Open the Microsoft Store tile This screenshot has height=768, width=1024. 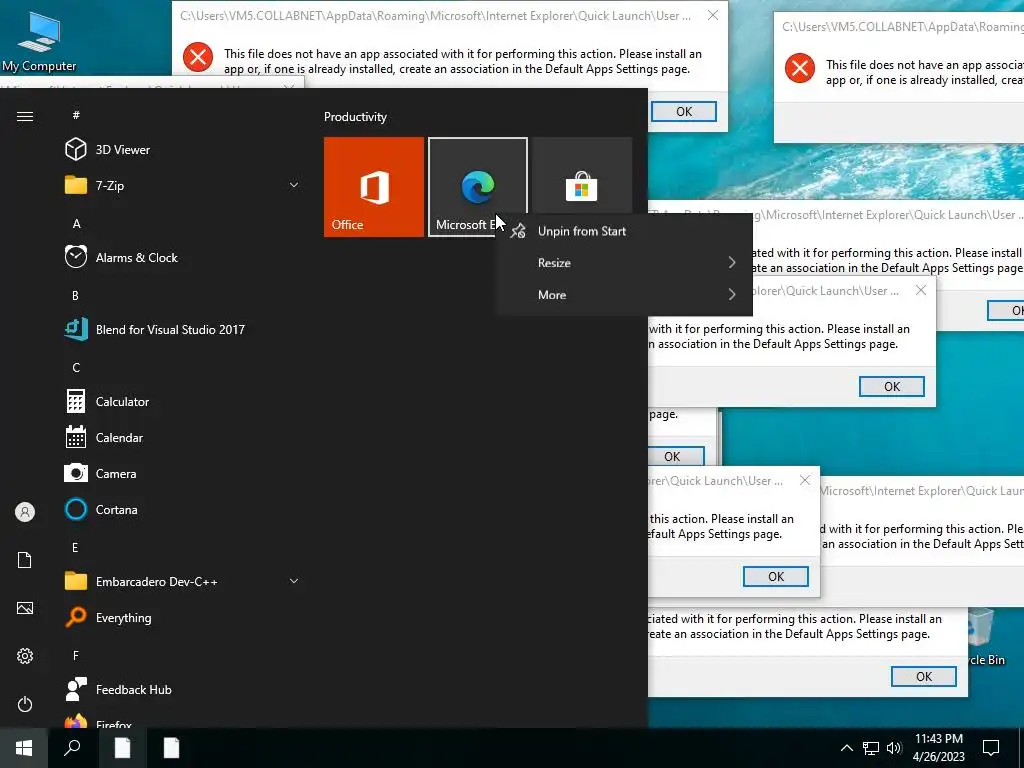[582, 175]
